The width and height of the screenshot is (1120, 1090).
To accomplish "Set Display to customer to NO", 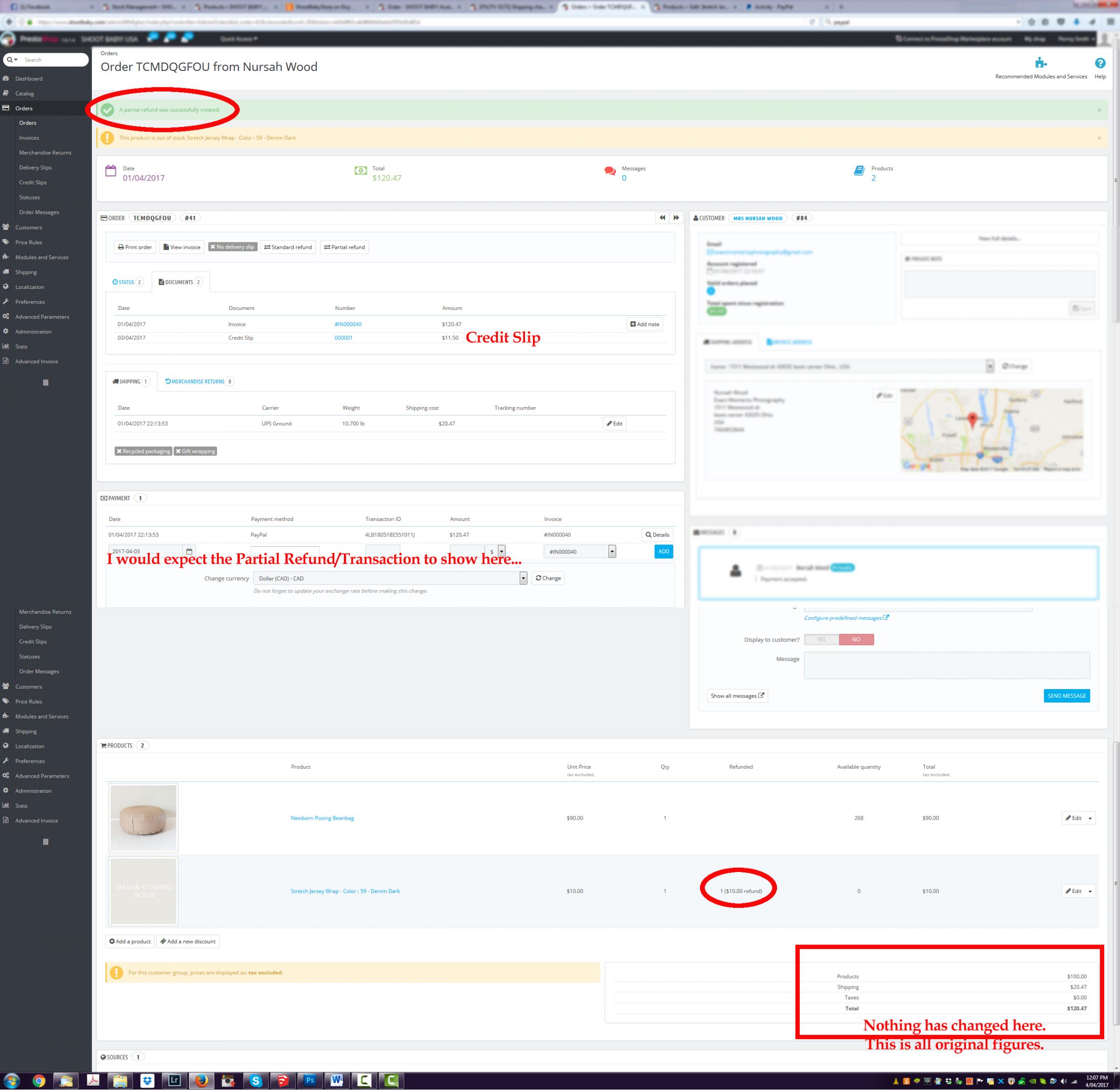I will click(856, 640).
